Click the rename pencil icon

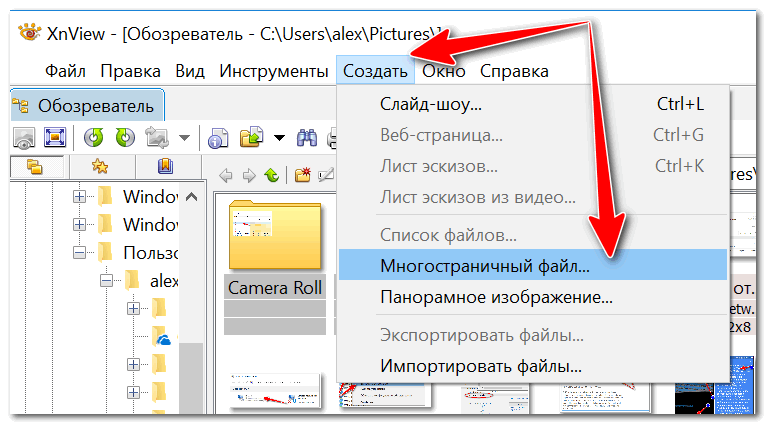pos(326,175)
